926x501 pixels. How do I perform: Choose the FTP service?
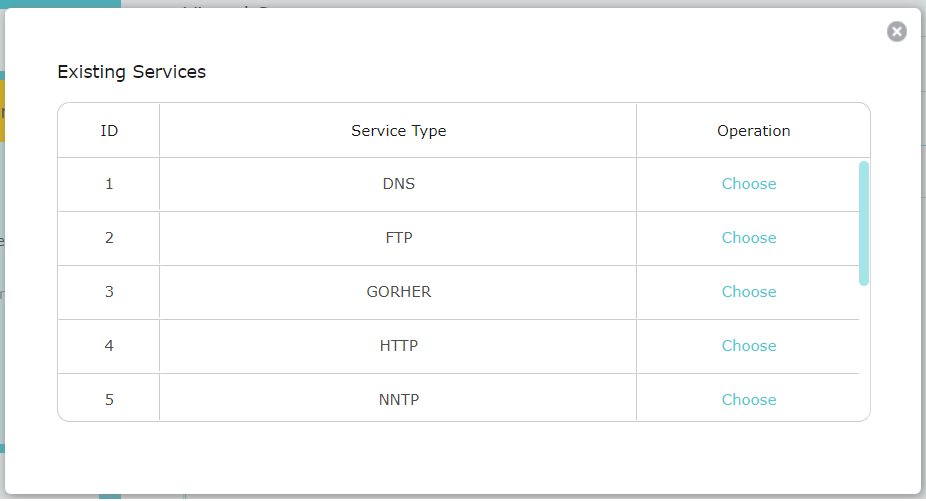[x=749, y=238]
